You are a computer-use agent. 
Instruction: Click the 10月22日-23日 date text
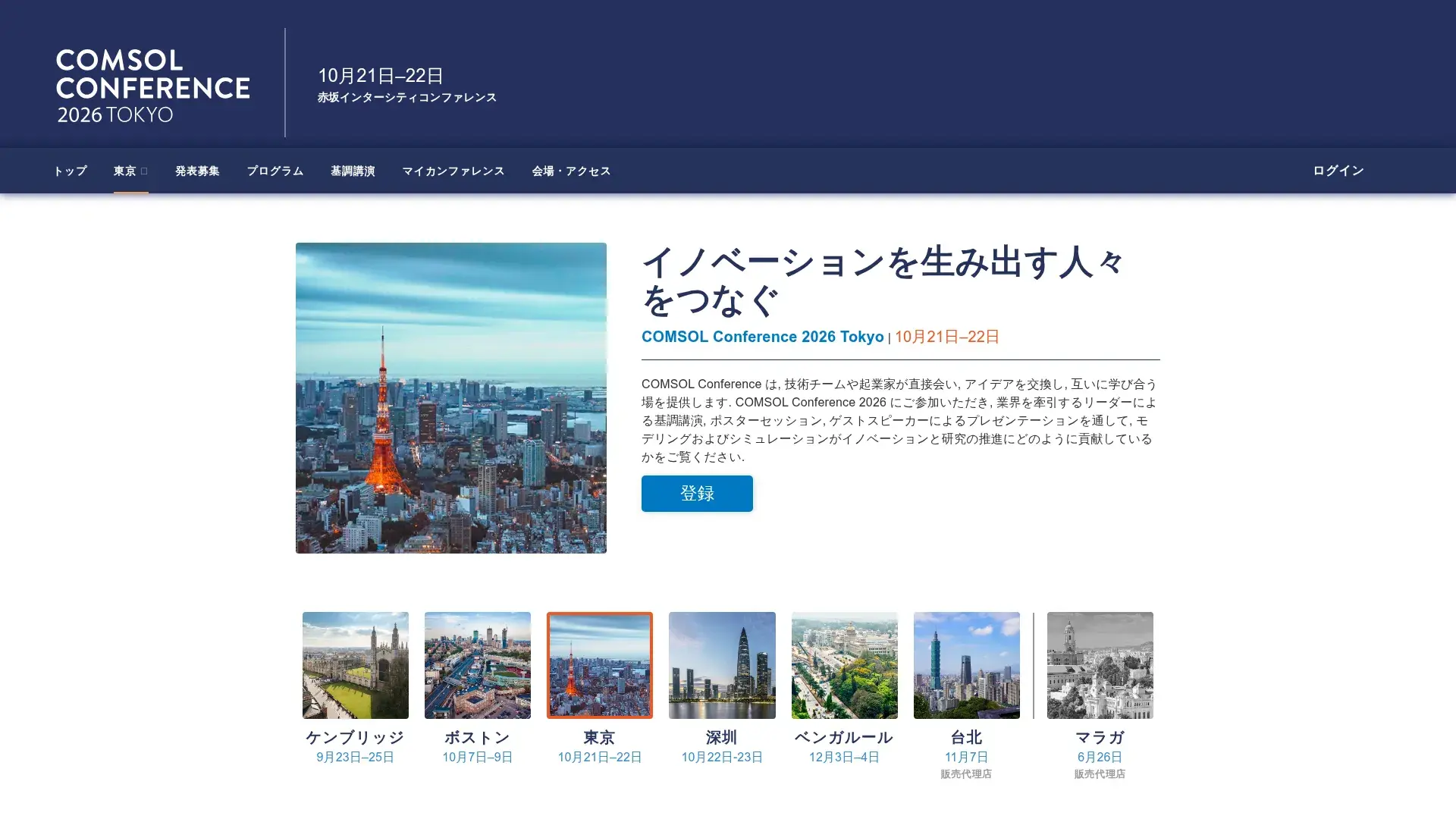pos(722,758)
